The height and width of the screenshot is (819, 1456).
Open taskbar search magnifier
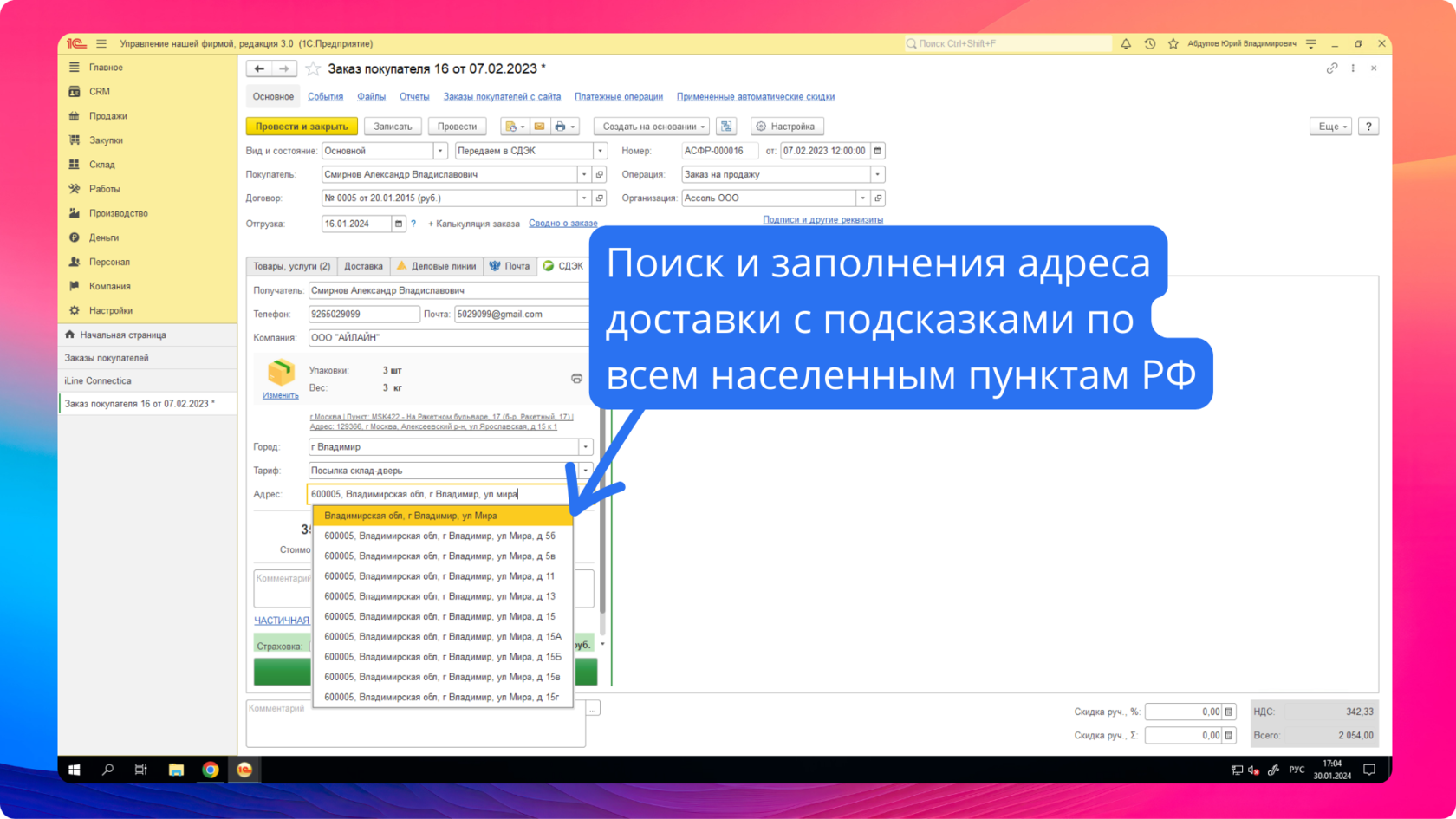tap(107, 770)
